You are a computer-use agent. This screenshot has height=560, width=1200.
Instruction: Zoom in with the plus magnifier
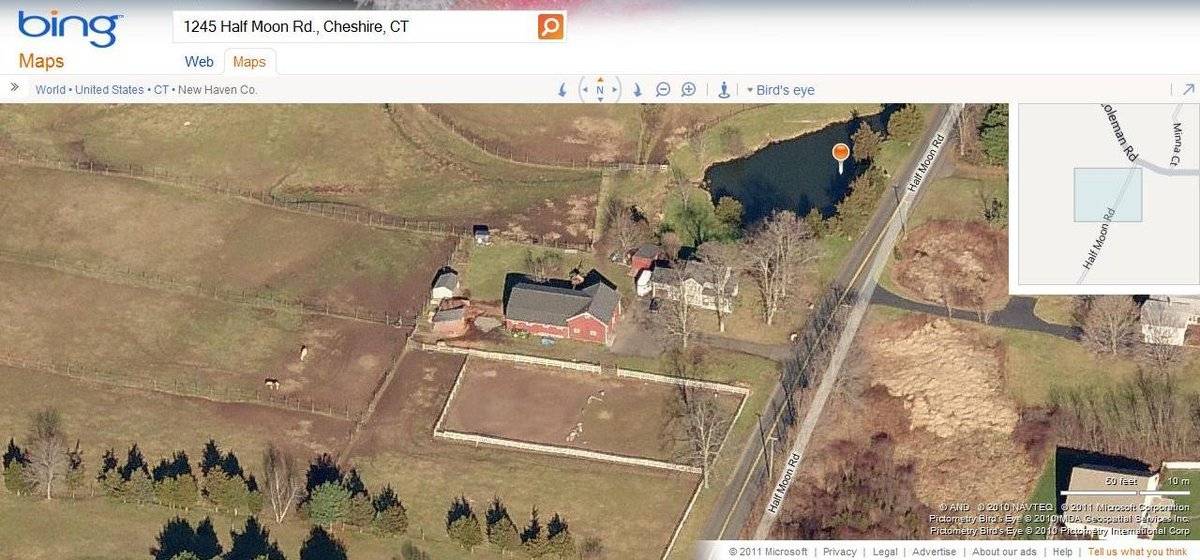click(x=688, y=90)
